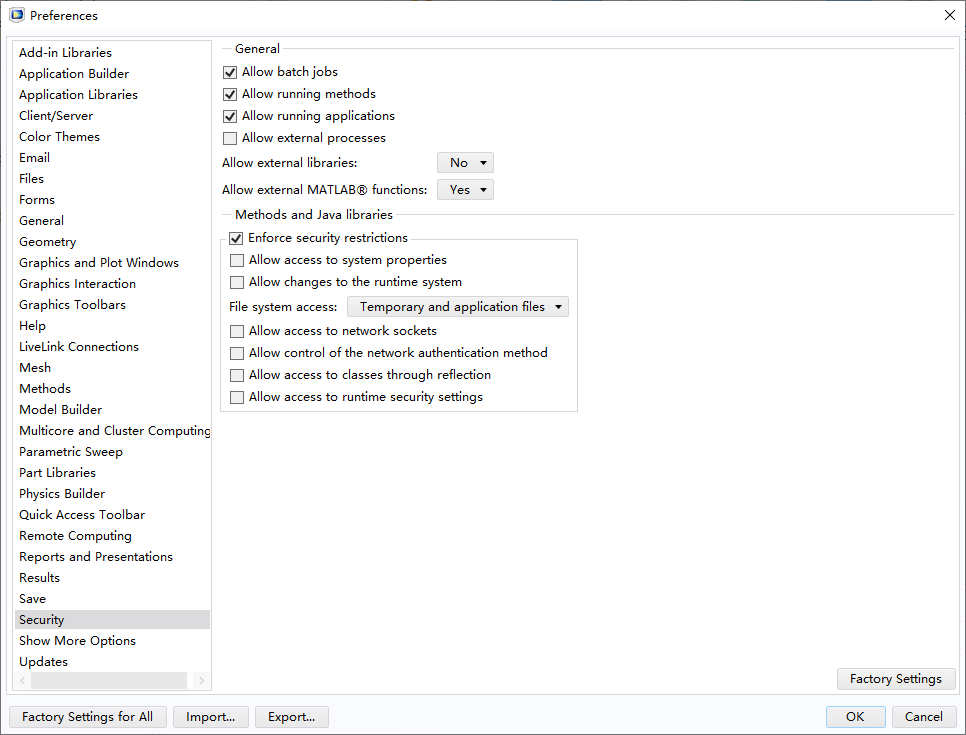Screen dimensions: 966x735
Task: Close the Preferences dialog
Action: point(949,15)
